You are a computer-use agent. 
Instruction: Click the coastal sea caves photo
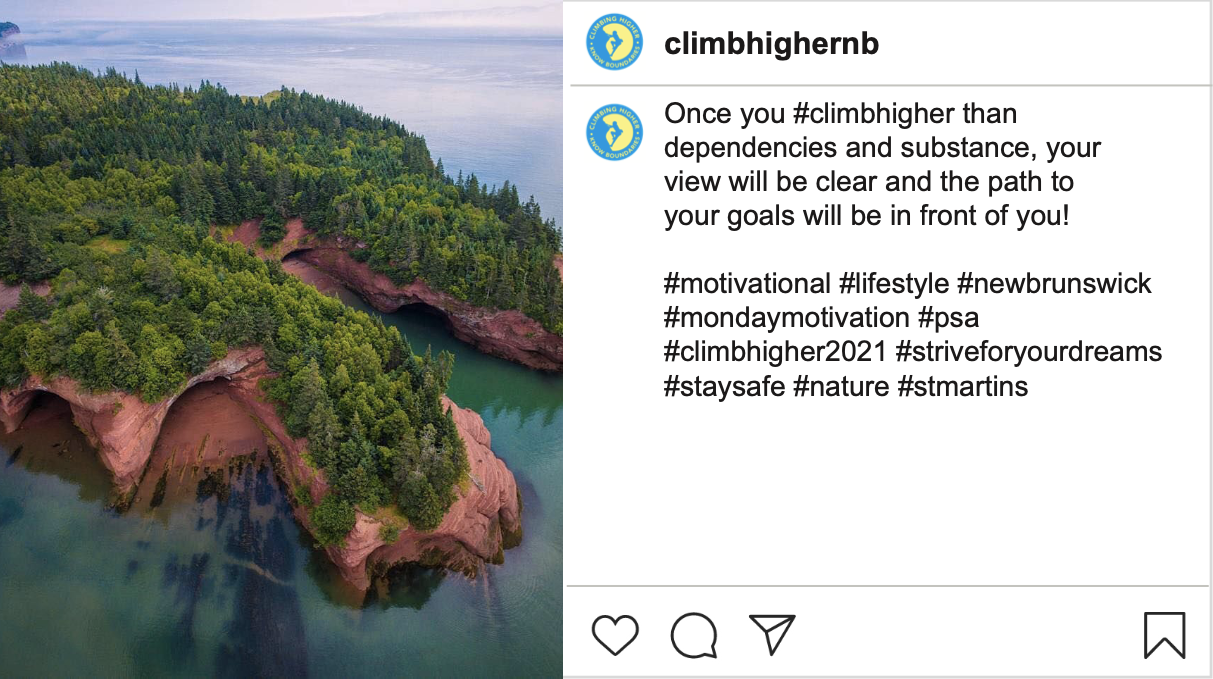pyautogui.click(x=281, y=339)
